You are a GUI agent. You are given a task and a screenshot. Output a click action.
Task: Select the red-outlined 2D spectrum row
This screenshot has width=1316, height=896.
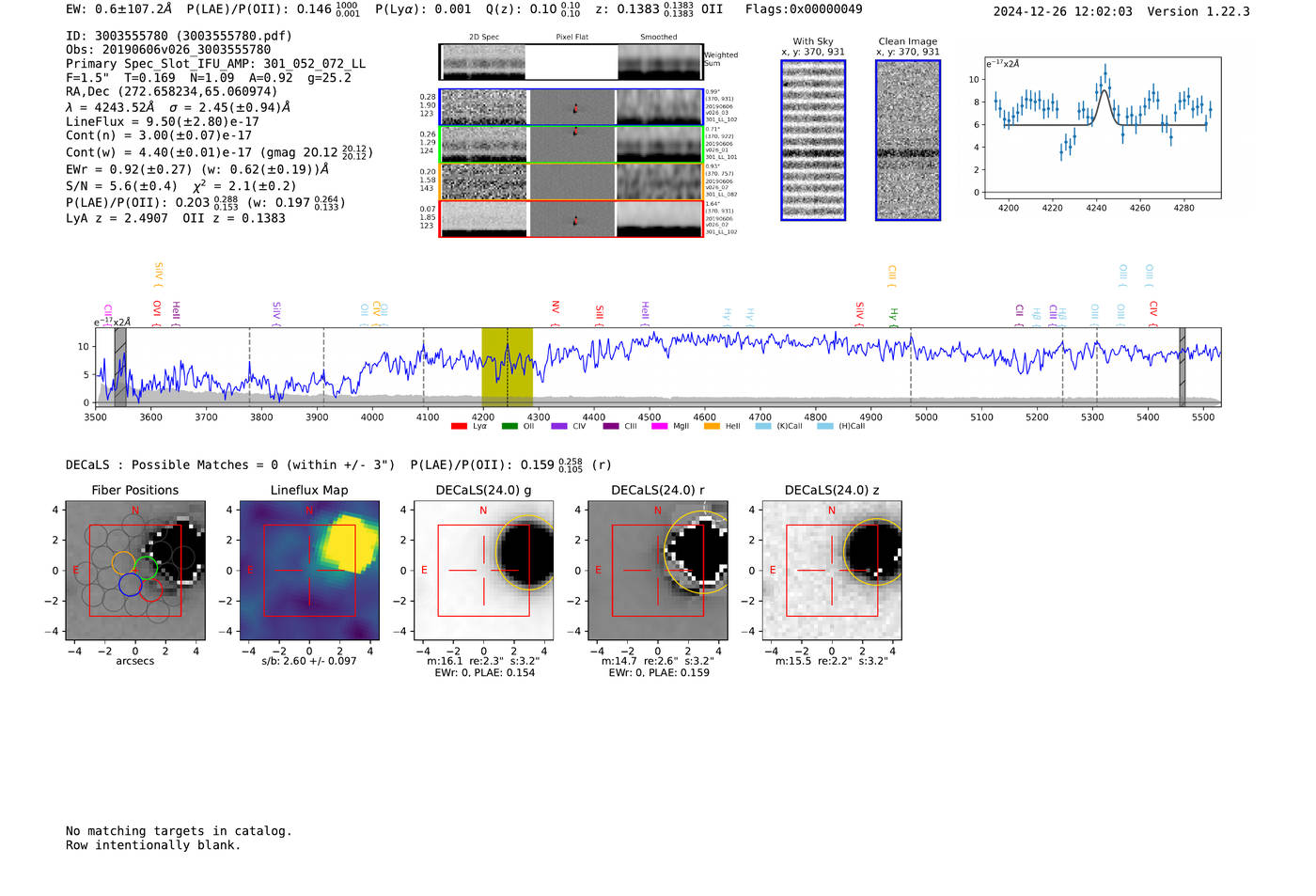[x=572, y=218]
